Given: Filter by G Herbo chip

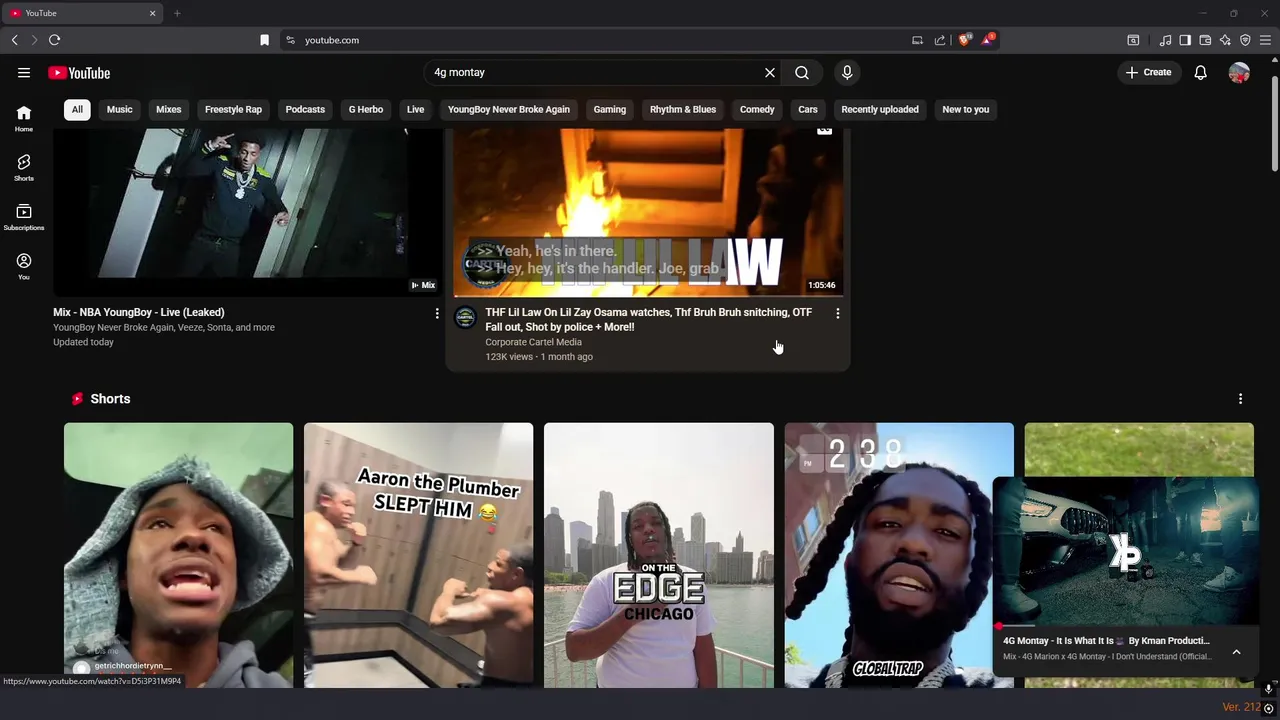Looking at the screenshot, I should click(366, 109).
